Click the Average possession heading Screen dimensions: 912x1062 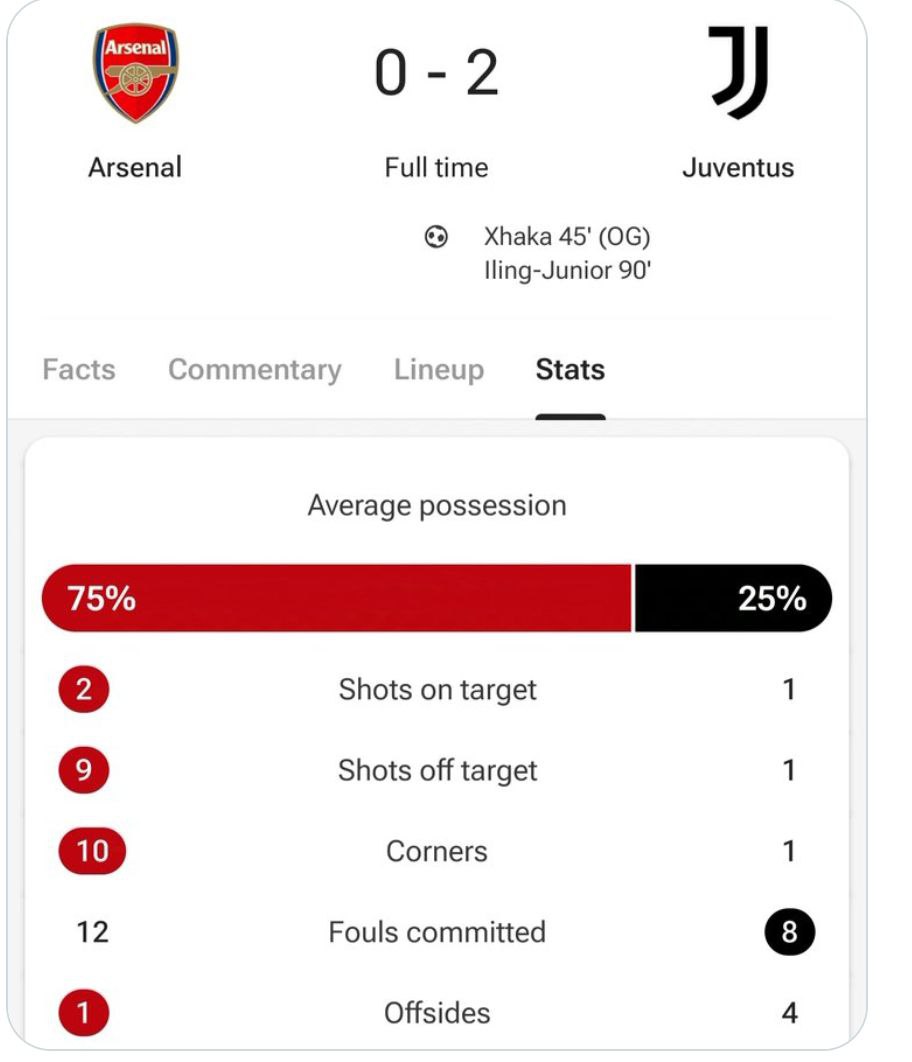437,506
